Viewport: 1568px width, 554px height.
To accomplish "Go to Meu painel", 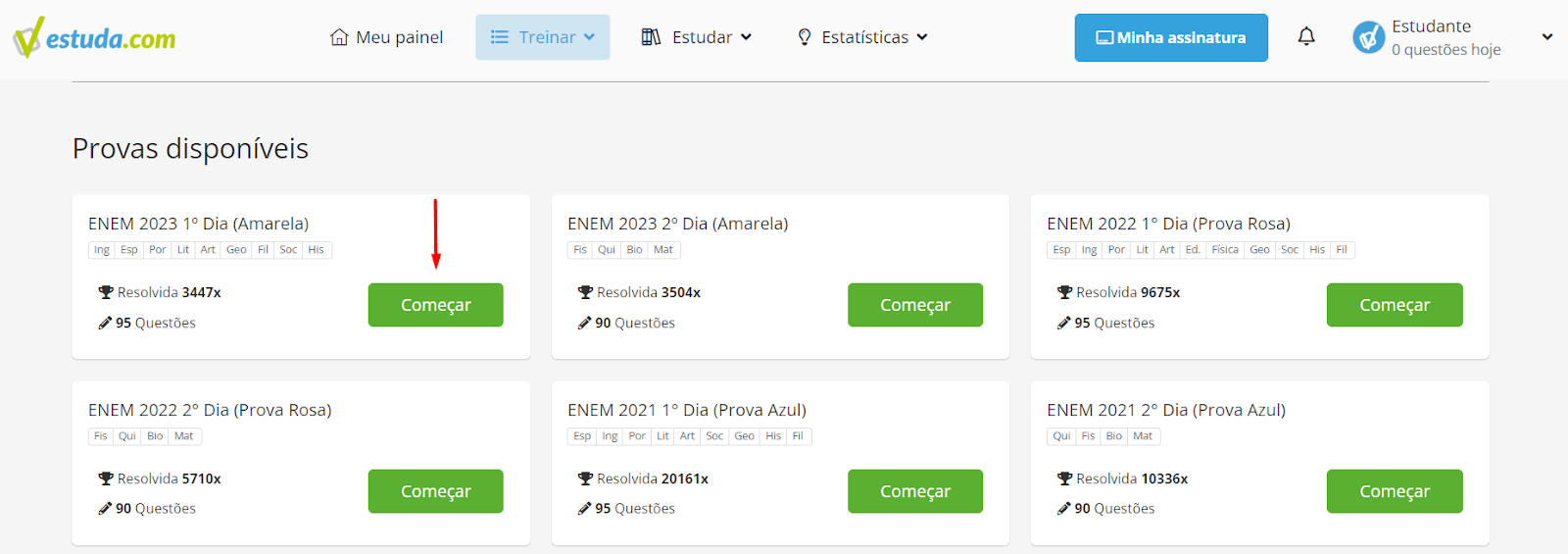I will click(x=387, y=37).
